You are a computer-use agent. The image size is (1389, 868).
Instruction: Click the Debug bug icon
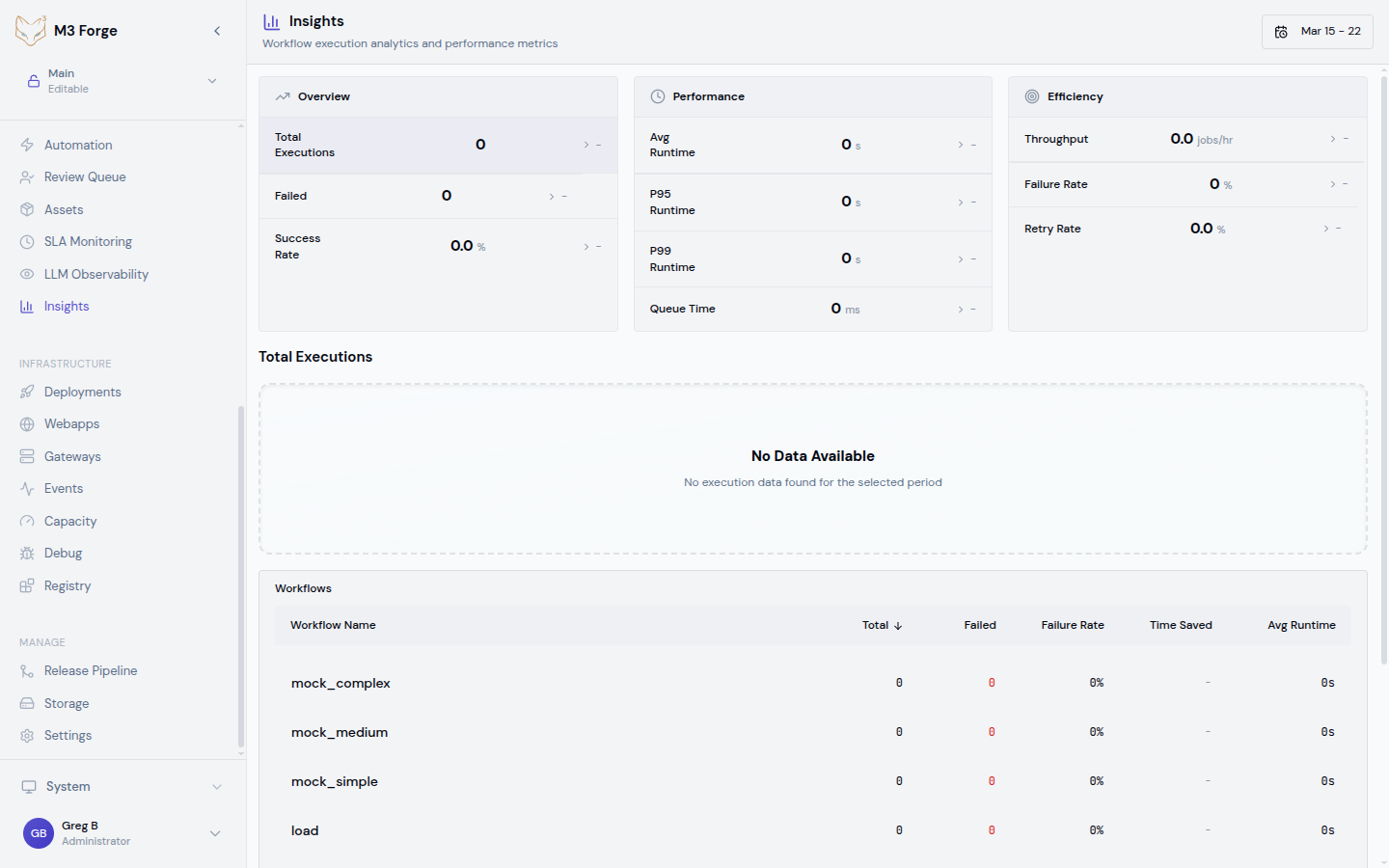[27, 554]
